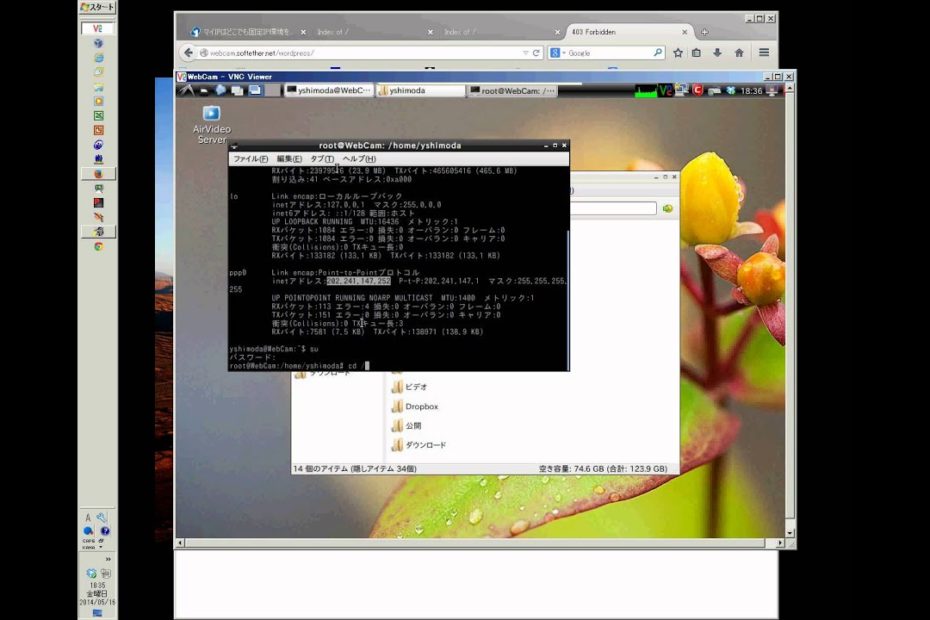Go to the Firefox home page
The height and width of the screenshot is (620, 930).
(x=739, y=52)
